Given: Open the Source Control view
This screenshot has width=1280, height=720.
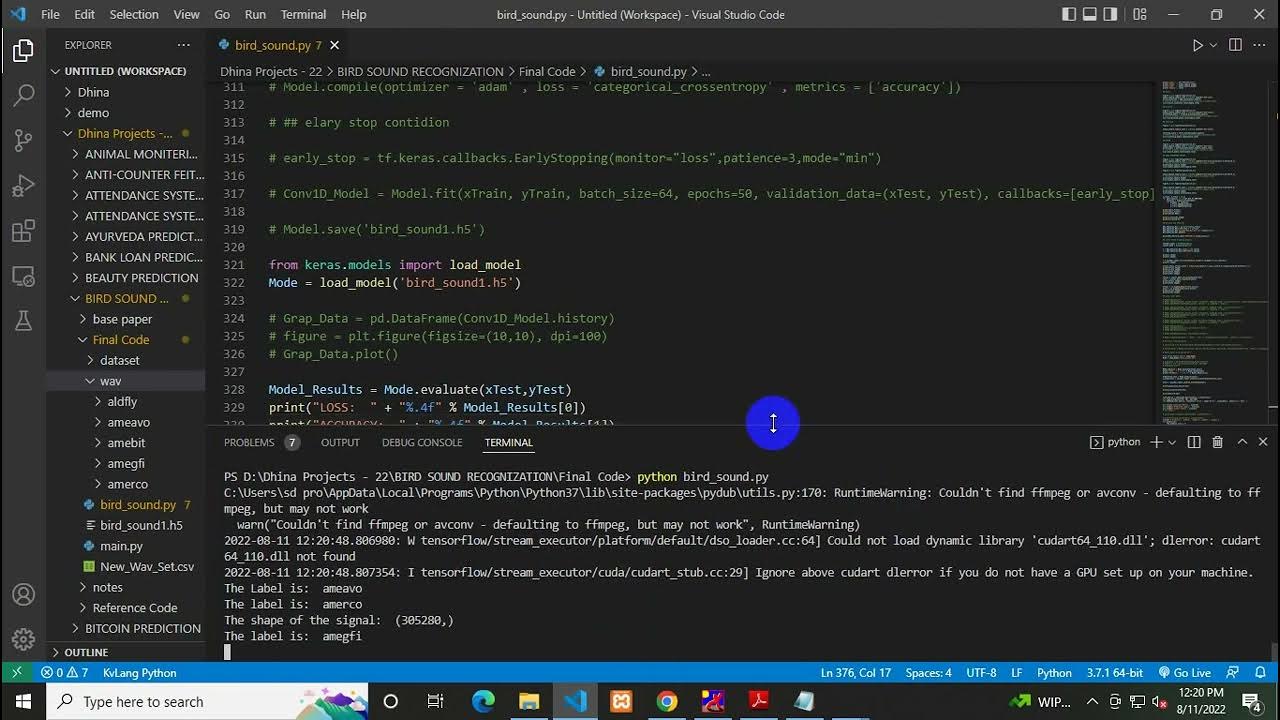Looking at the screenshot, I should click(23, 141).
